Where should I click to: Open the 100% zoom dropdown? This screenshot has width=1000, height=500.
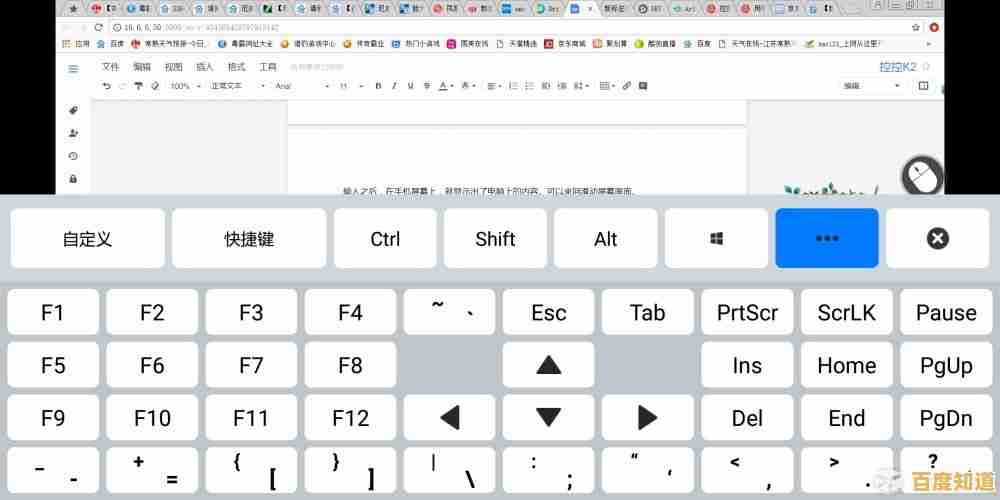184,86
